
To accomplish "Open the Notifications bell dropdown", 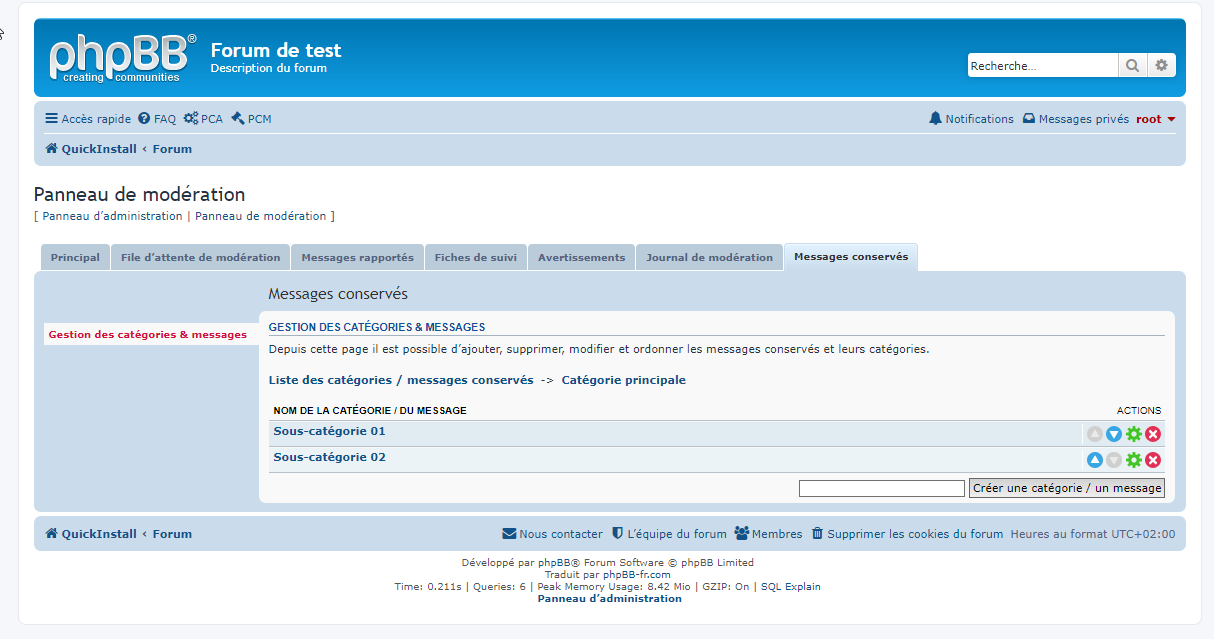I will click(971, 119).
